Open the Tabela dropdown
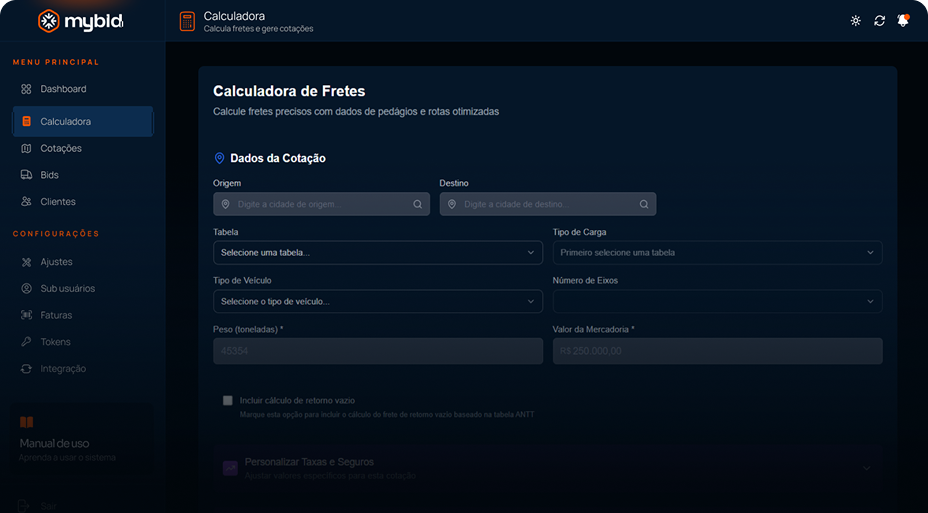The height and width of the screenshot is (513, 928). coord(377,253)
